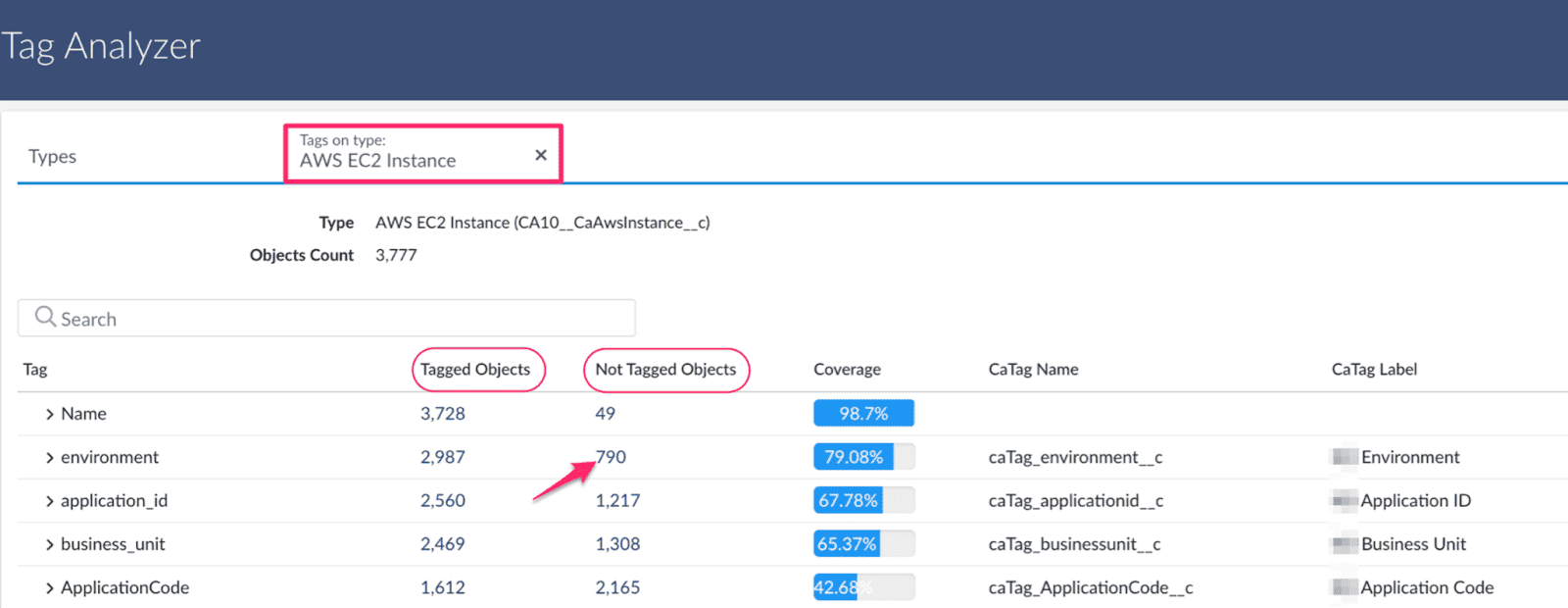Click the 79.08% coverage bar
Image resolution: width=1568 pixels, height=608 pixels.
(x=863, y=457)
